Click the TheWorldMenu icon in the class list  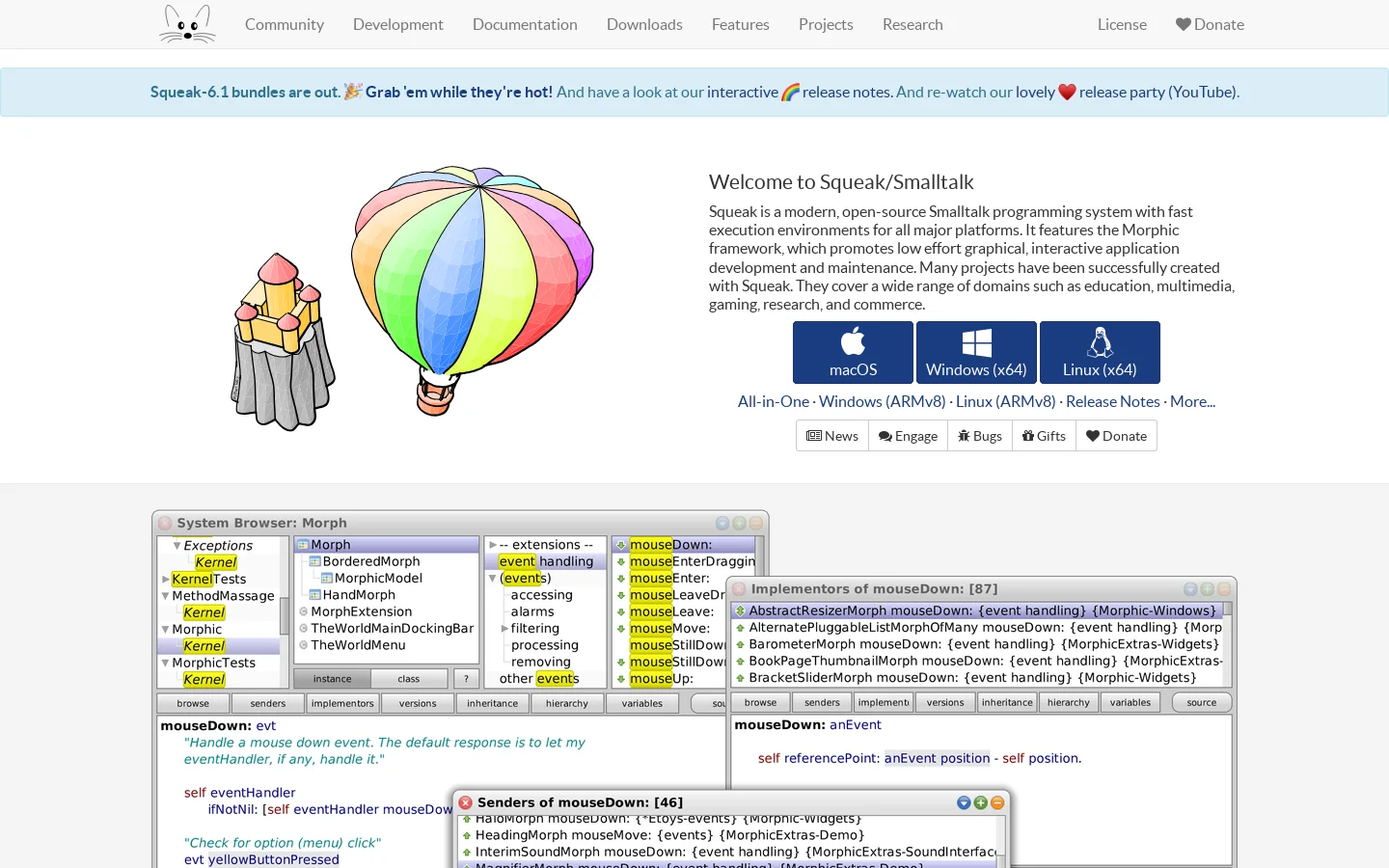pos(303,645)
